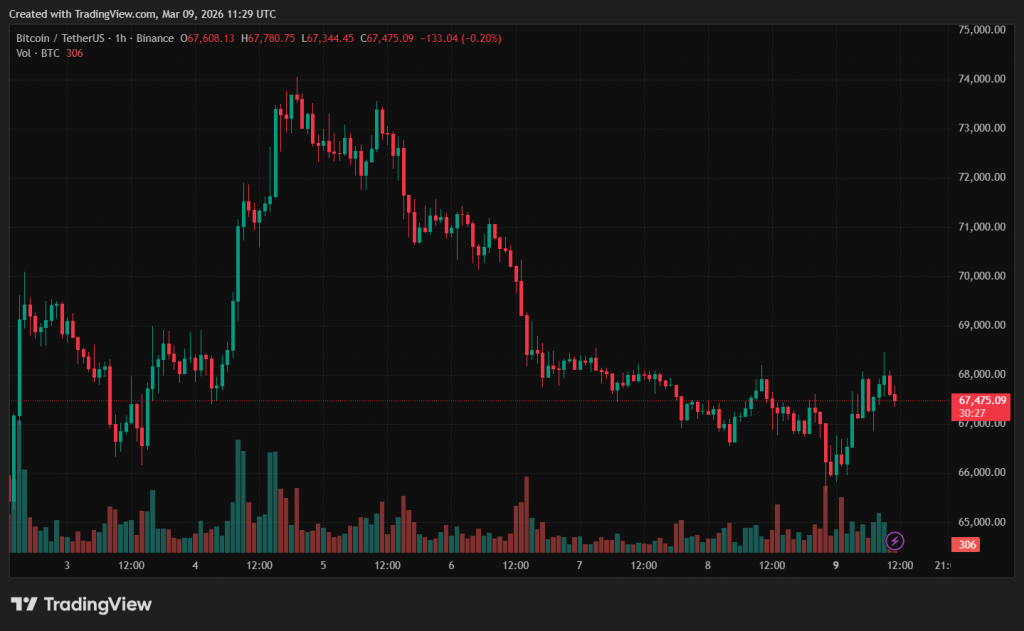Click date label 9 on time axis

(836, 565)
